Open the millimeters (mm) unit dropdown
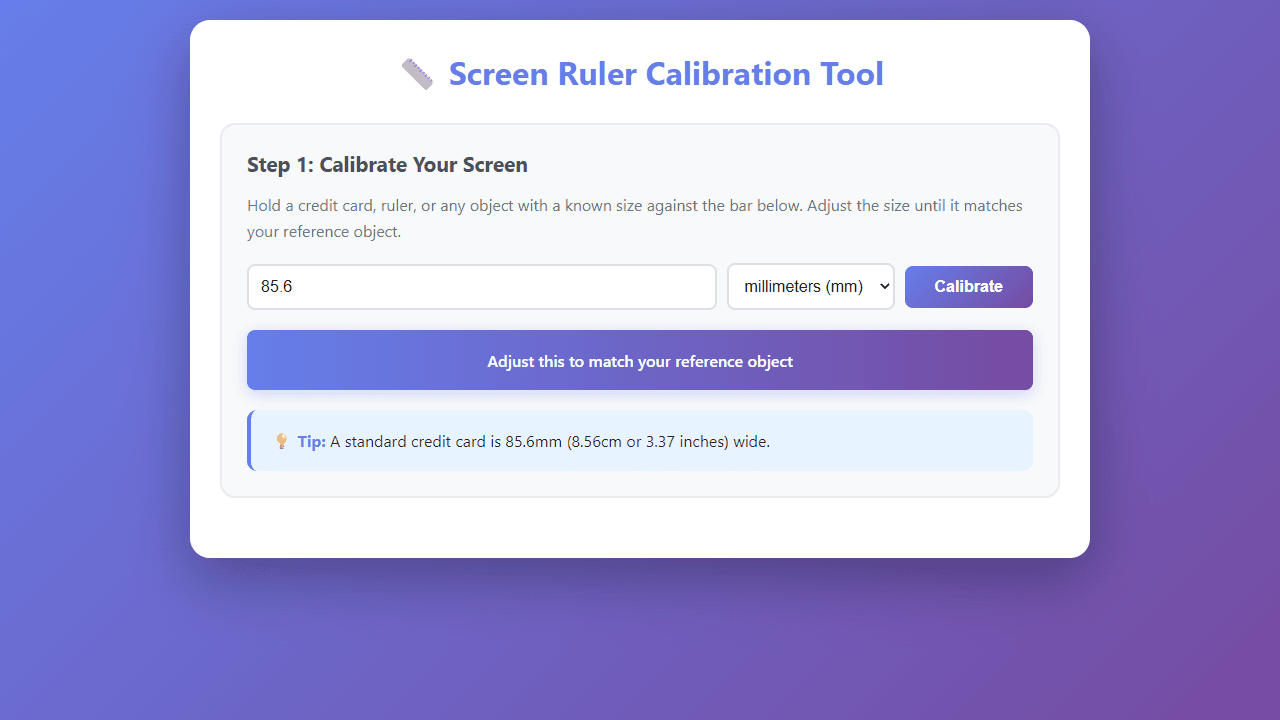Screen dimensions: 1280x720 [x=811, y=287]
